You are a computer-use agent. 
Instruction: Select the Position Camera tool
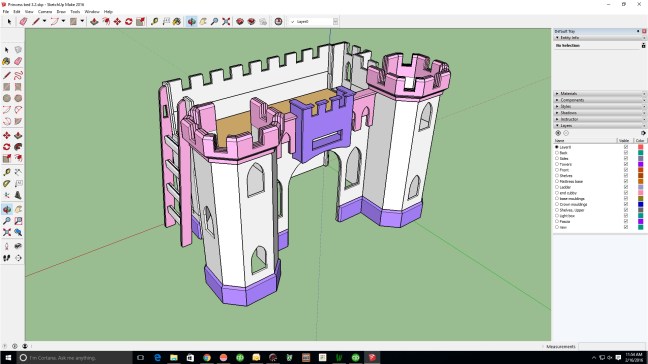[x=7, y=246]
